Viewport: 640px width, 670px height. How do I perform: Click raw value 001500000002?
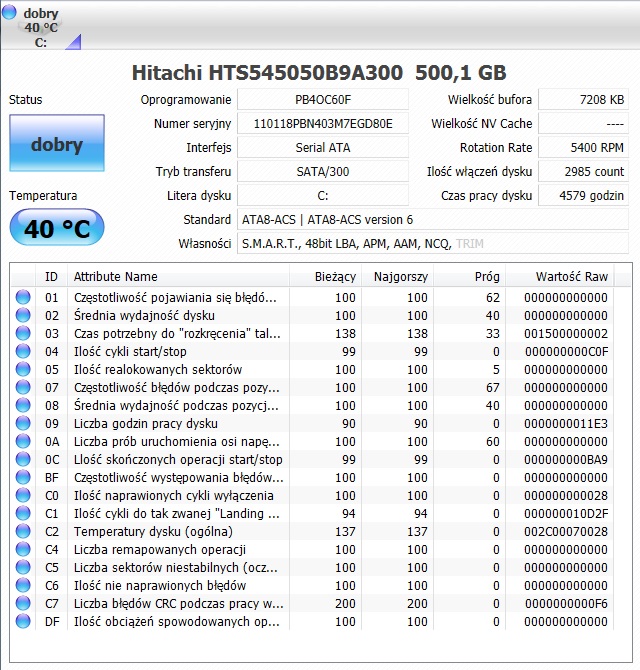566,333
